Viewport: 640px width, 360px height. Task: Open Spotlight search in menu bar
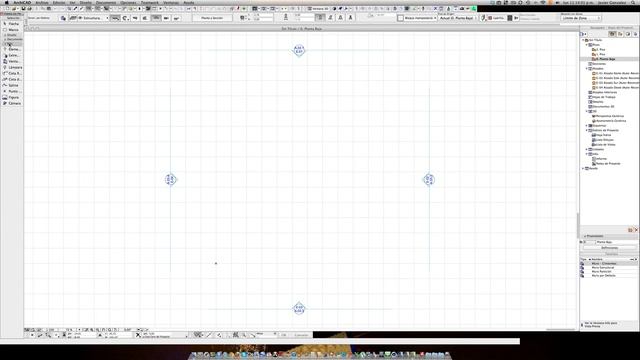pos(634,2)
